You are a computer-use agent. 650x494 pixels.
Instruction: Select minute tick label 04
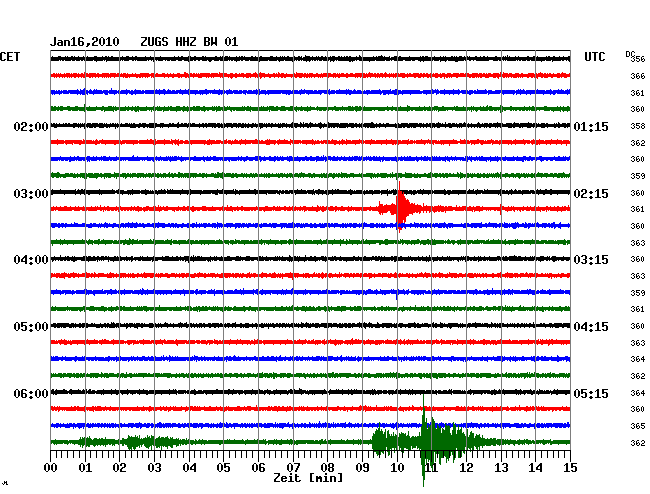tap(189, 467)
